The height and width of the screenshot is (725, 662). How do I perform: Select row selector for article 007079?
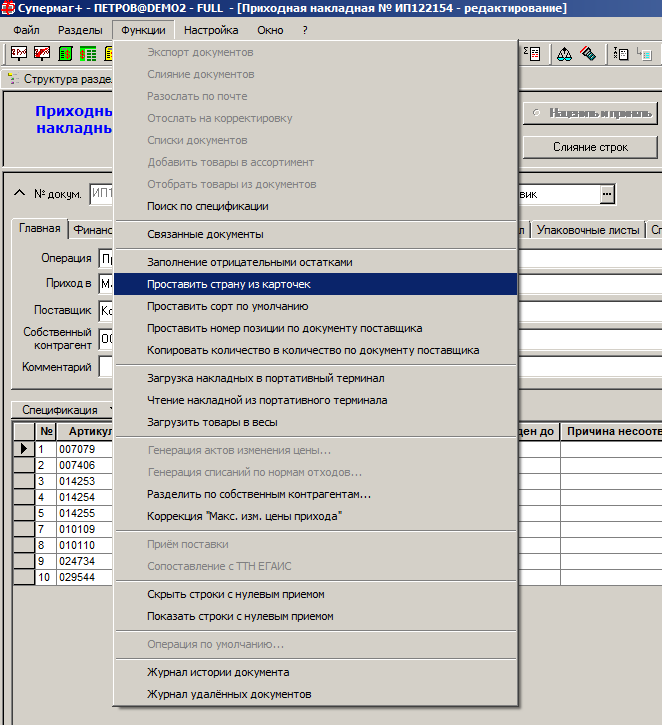tap(24, 449)
